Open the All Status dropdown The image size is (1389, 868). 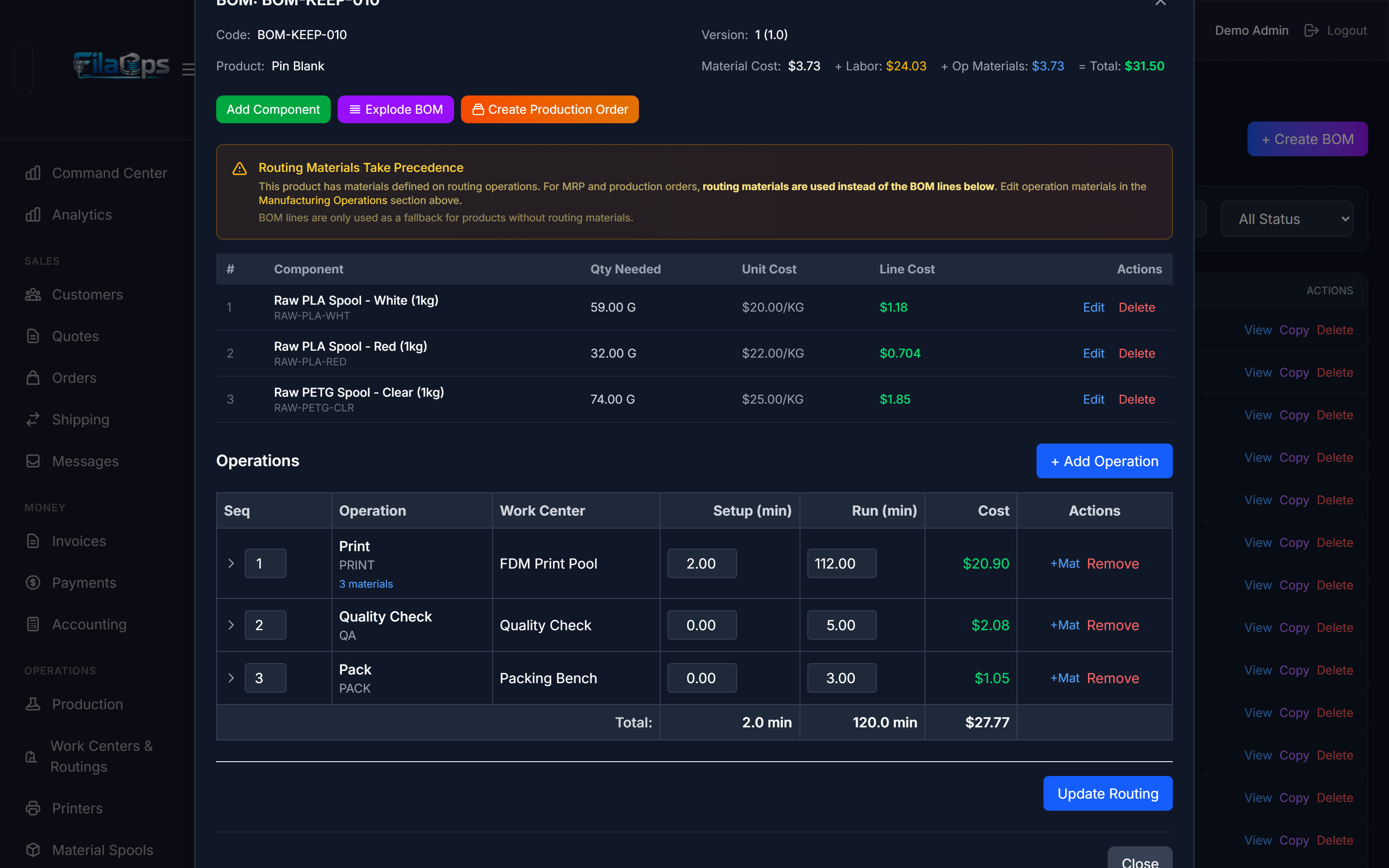(1286, 219)
